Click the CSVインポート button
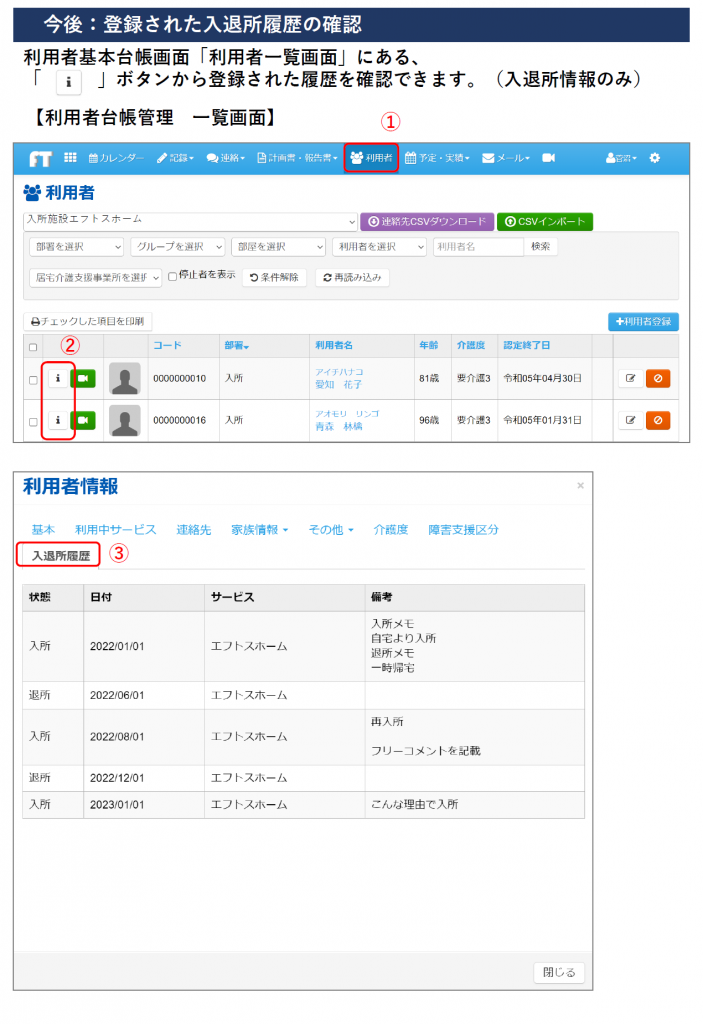The image size is (703, 1024). click(545, 222)
